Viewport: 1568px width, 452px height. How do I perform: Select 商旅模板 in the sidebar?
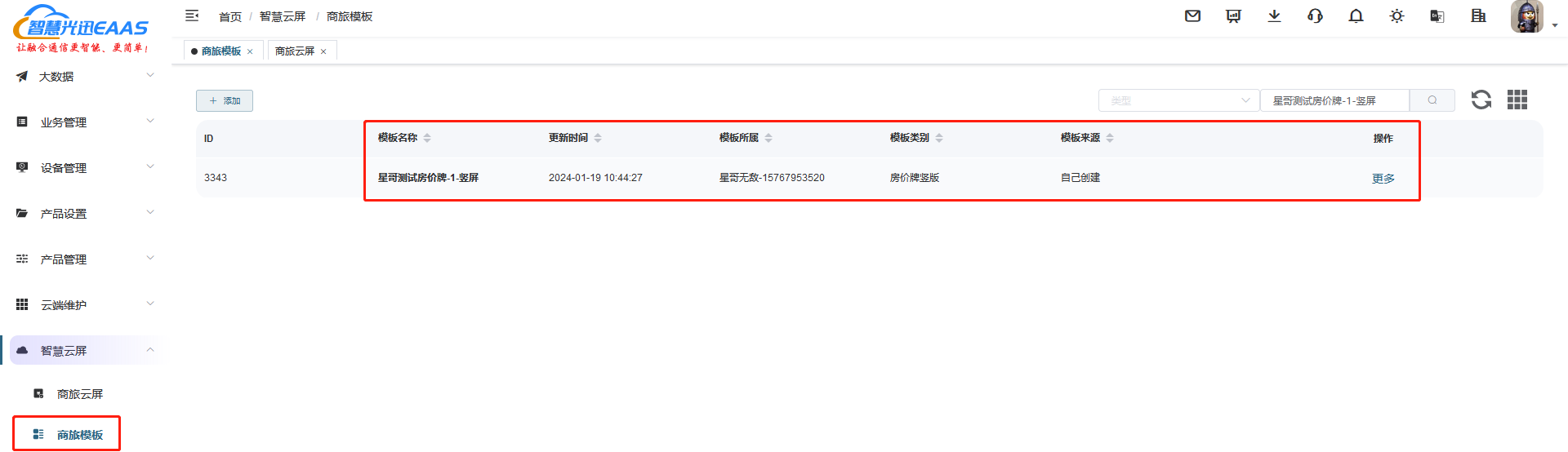79,435
